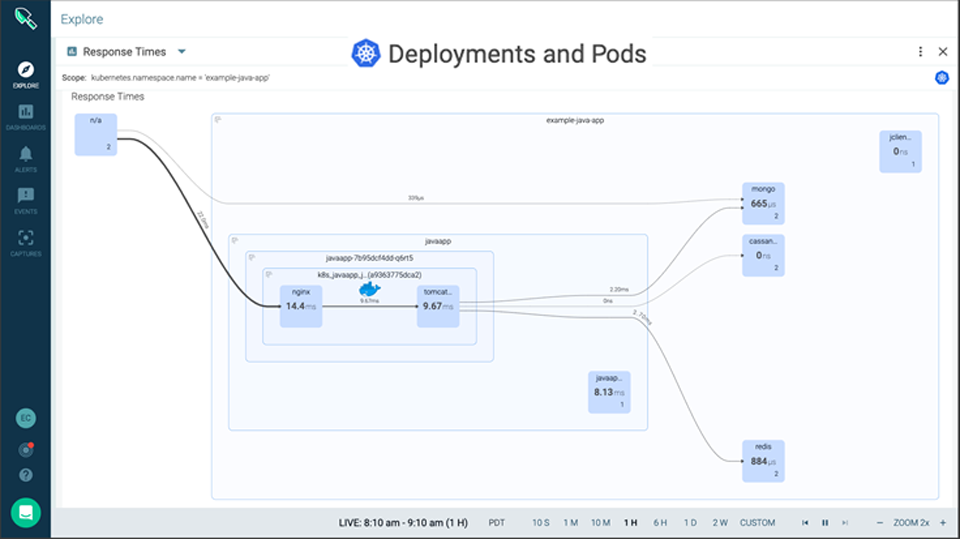Open Dashboards from the sidebar
This screenshot has height=539, width=960.
pyautogui.click(x=25, y=115)
